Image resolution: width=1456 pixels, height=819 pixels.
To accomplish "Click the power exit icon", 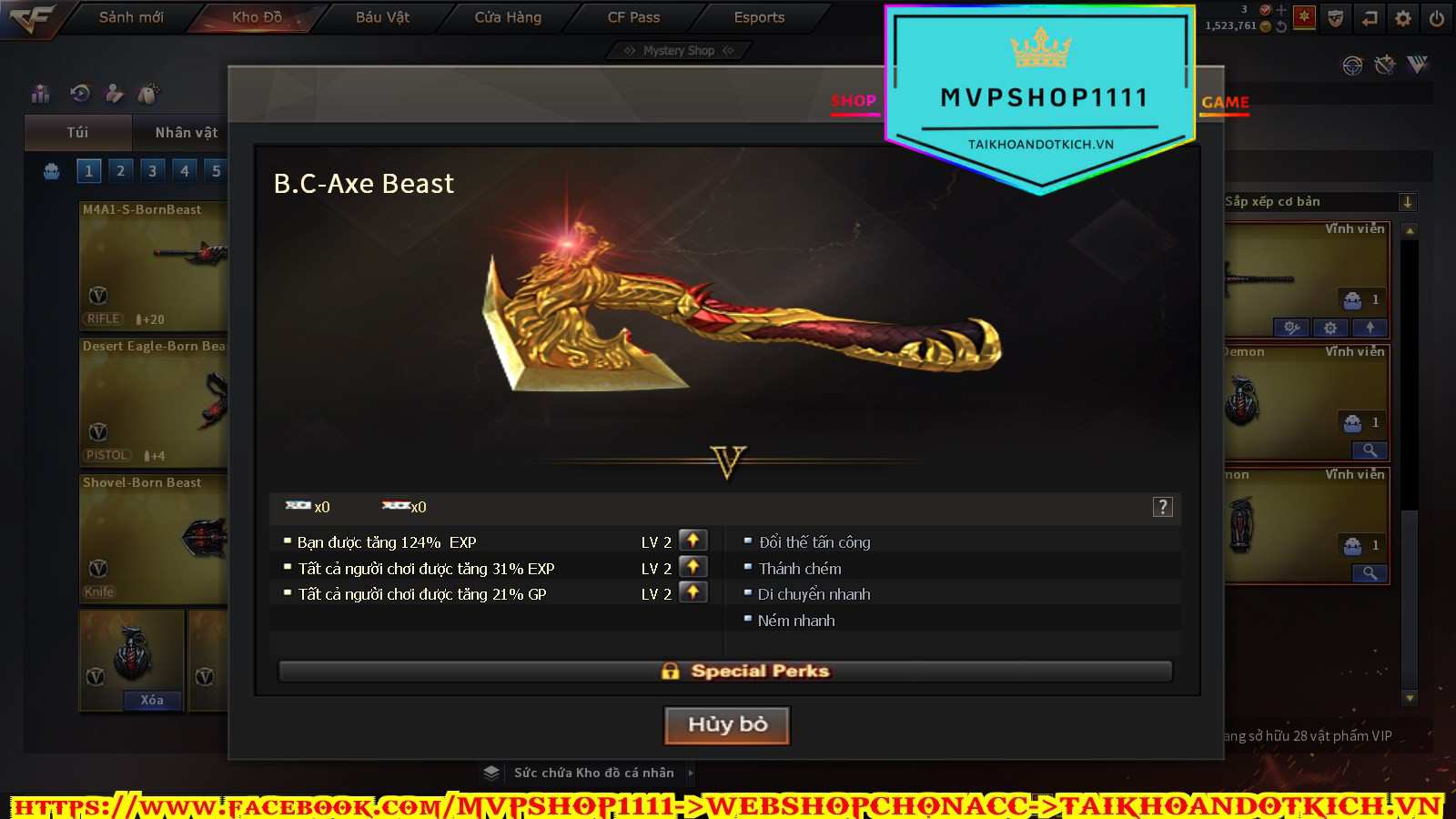I will pyautogui.click(x=1437, y=18).
